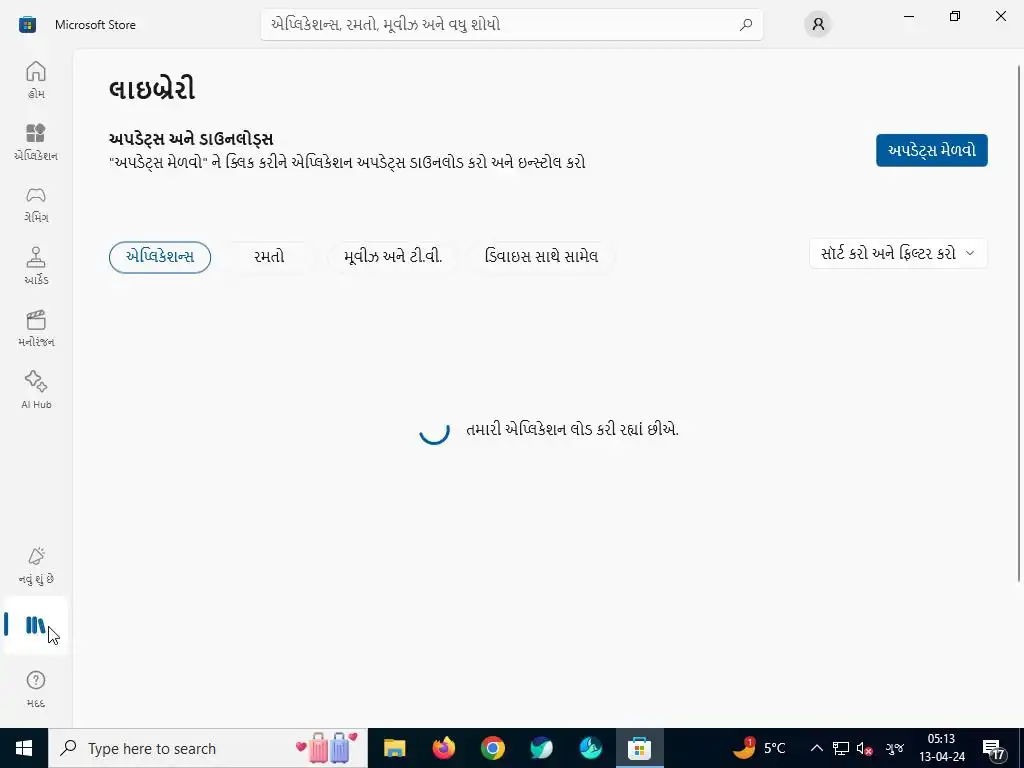Click the taskbar 'Type here to search' box
Screen dimensions: 1024x768
[x=208, y=748]
